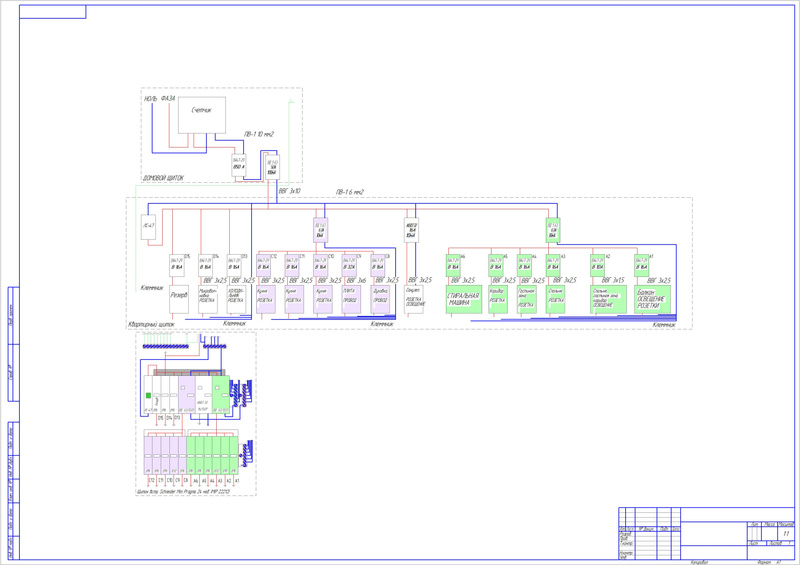Select breaker labeled D14
Image resolution: width=800 pixels, height=565 pixels.
(205, 265)
